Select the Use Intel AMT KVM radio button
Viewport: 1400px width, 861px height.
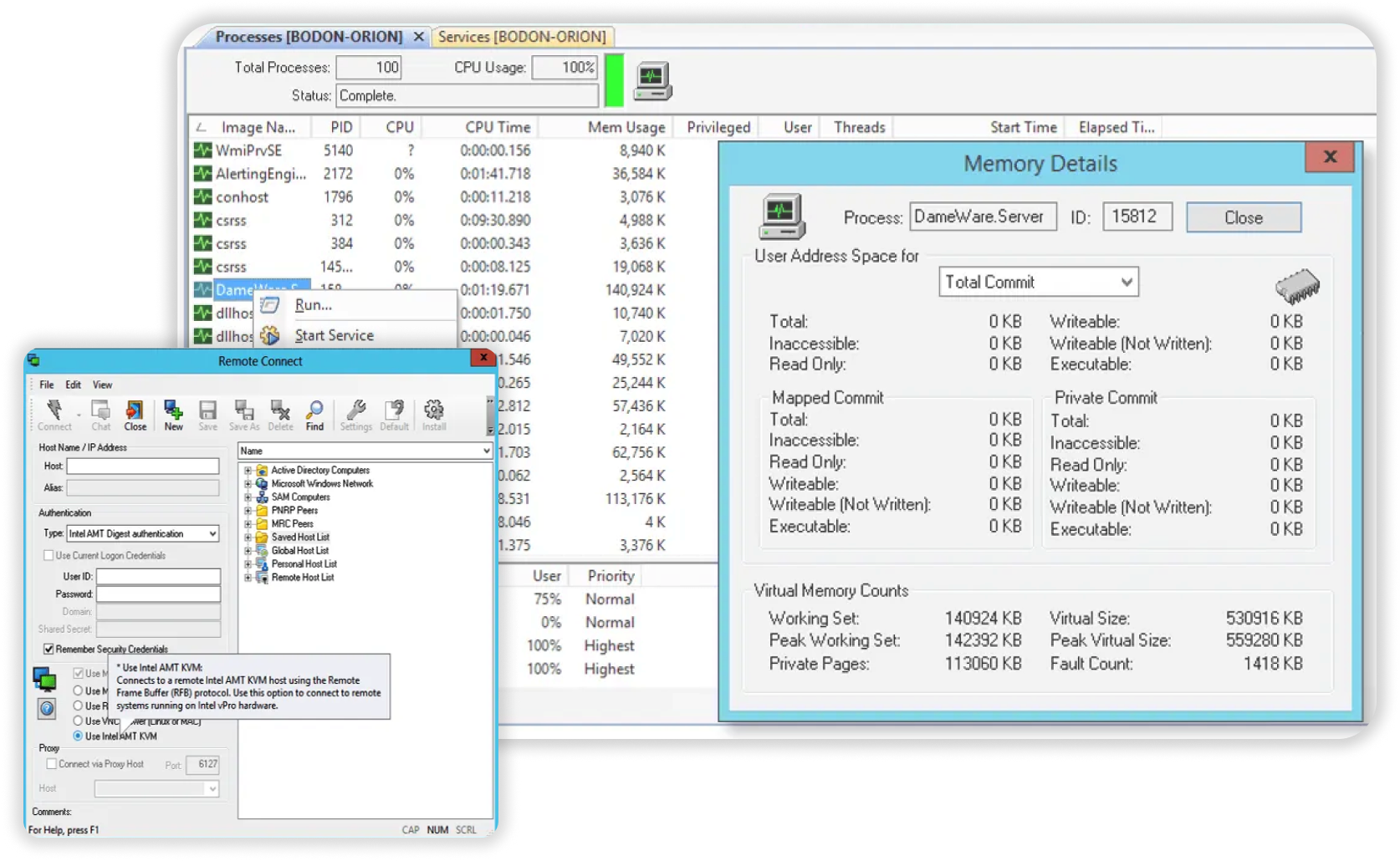click(78, 736)
